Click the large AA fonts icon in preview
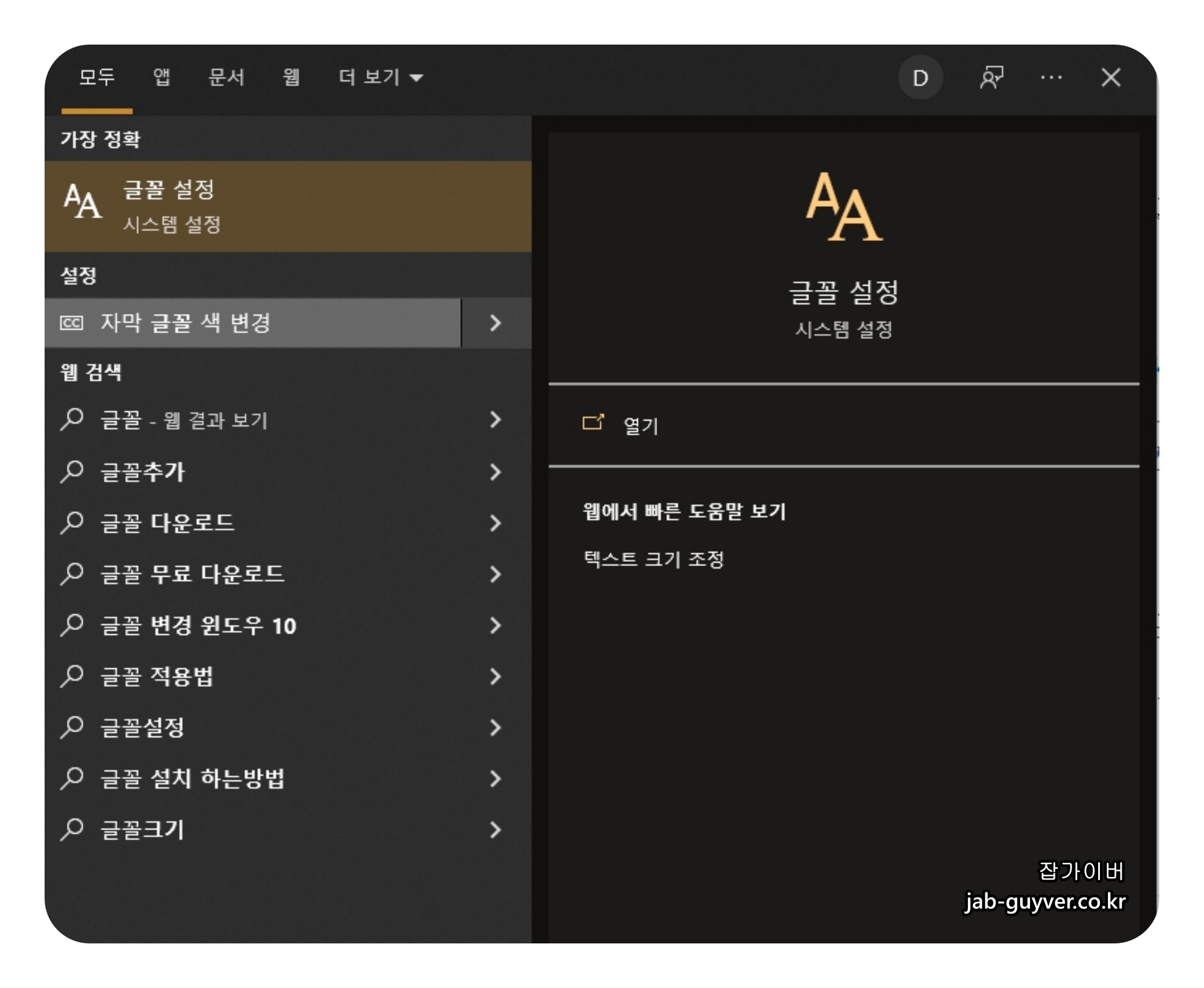This screenshot has height=988, width=1204. click(x=844, y=206)
